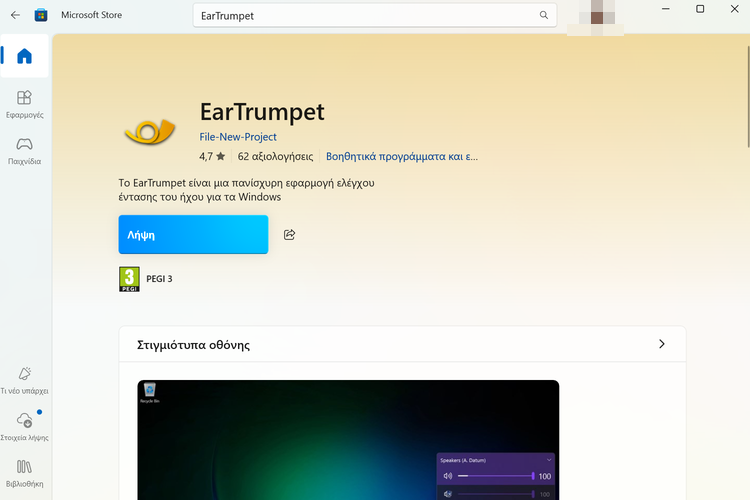Maximize the Microsoft Store window
This screenshot has height=500, width=750.
point(700,9)
